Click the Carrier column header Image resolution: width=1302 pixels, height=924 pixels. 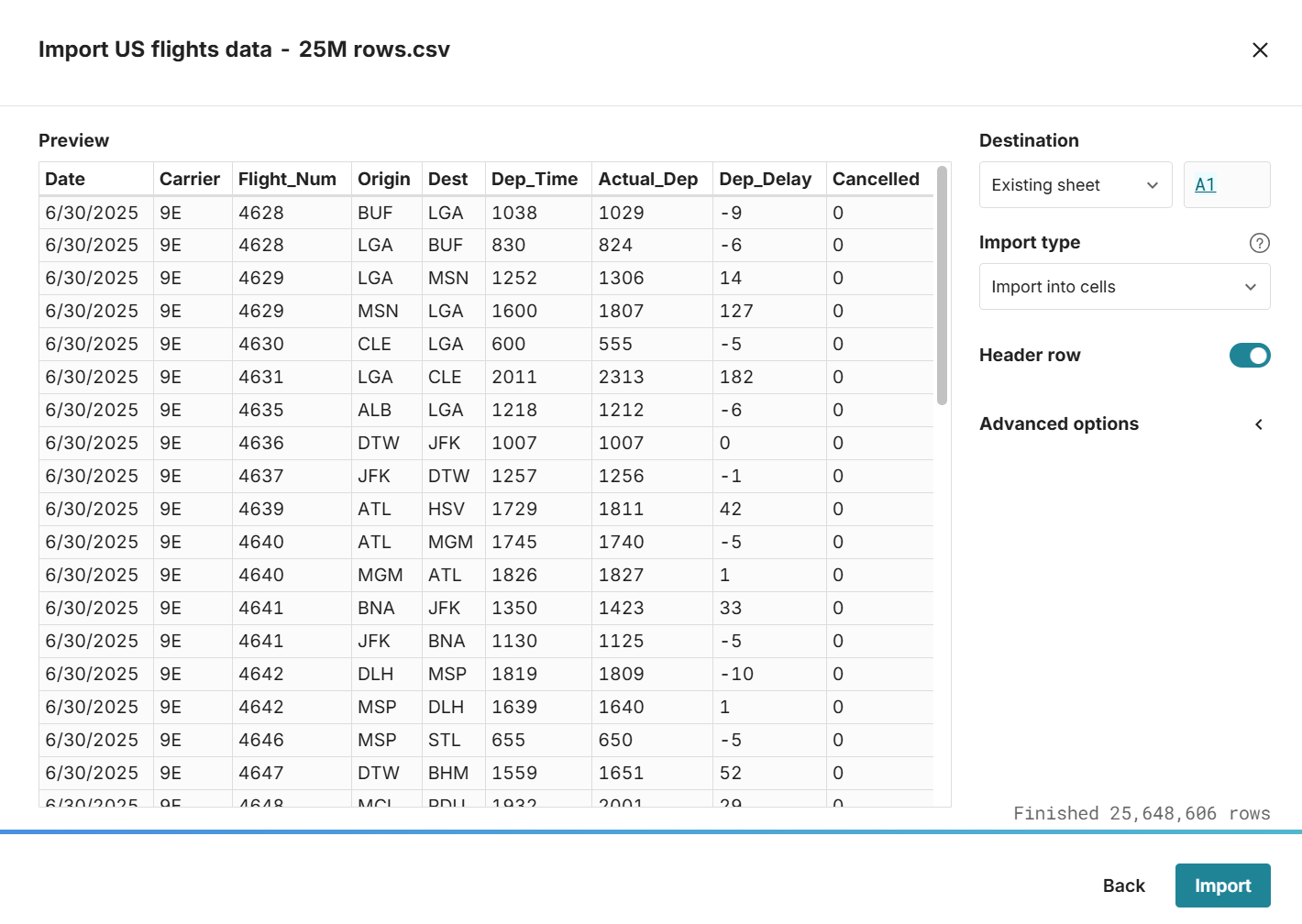click(193, 180)
